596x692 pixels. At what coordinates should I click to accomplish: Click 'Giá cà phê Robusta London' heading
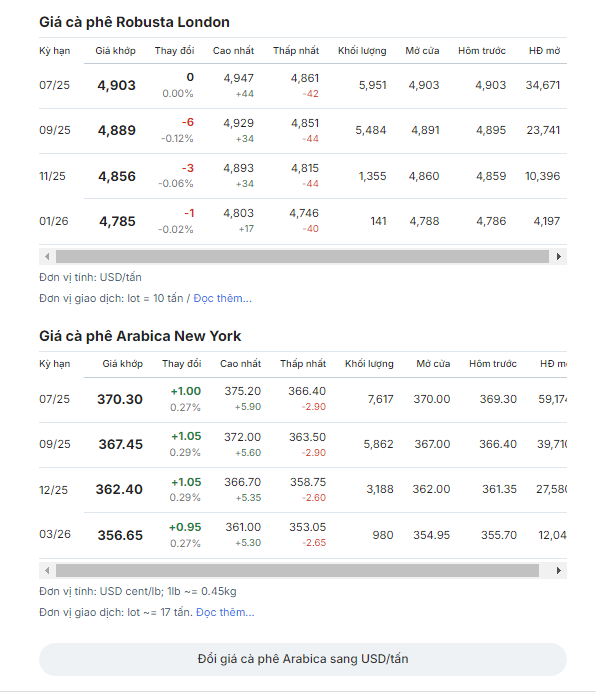coord(134,22)
